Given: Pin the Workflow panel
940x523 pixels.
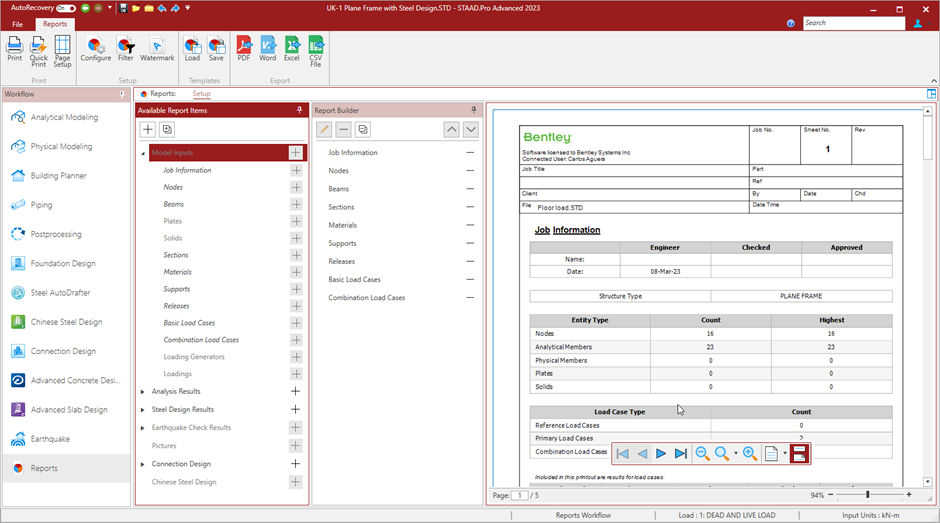Looking at the screenshot, I should [x=122, y=94].
